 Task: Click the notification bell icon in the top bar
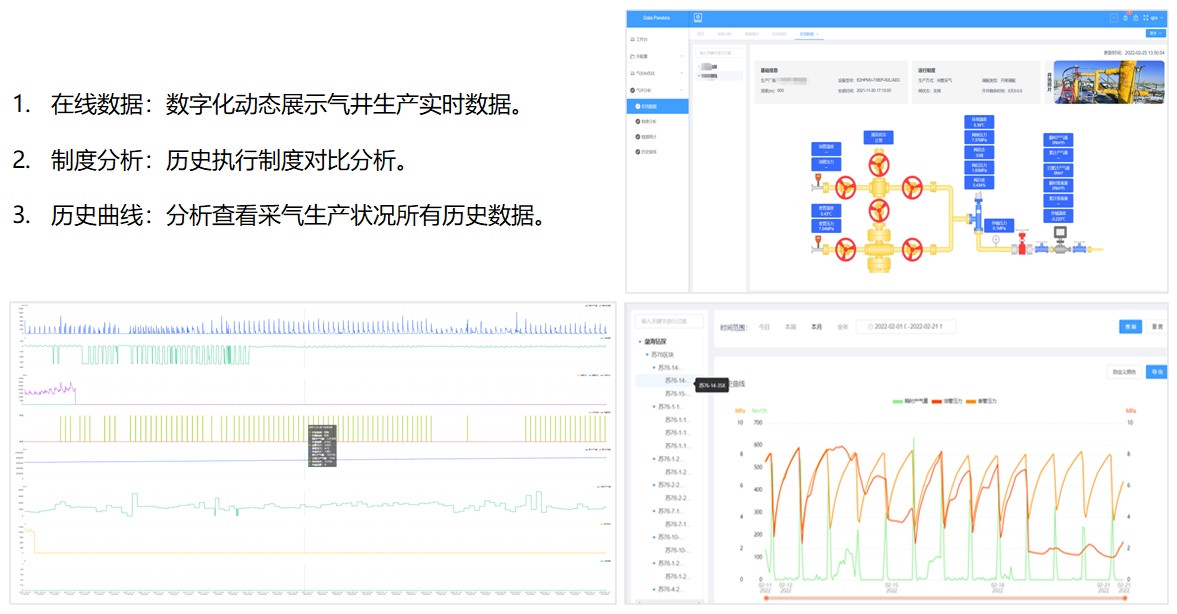coord(1126,18)
